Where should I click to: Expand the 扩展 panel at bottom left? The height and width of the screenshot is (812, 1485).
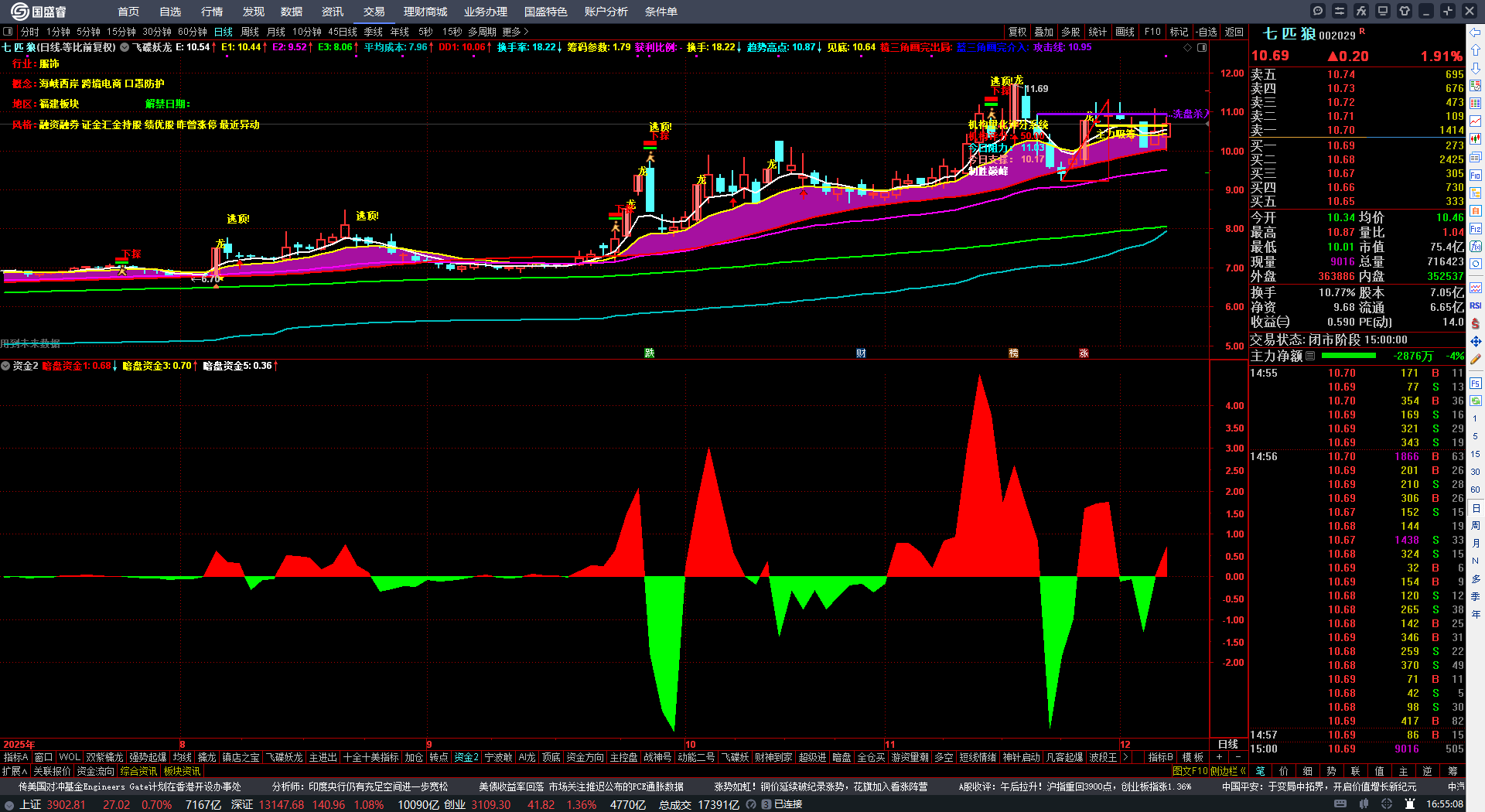click(x=15, y=771)
